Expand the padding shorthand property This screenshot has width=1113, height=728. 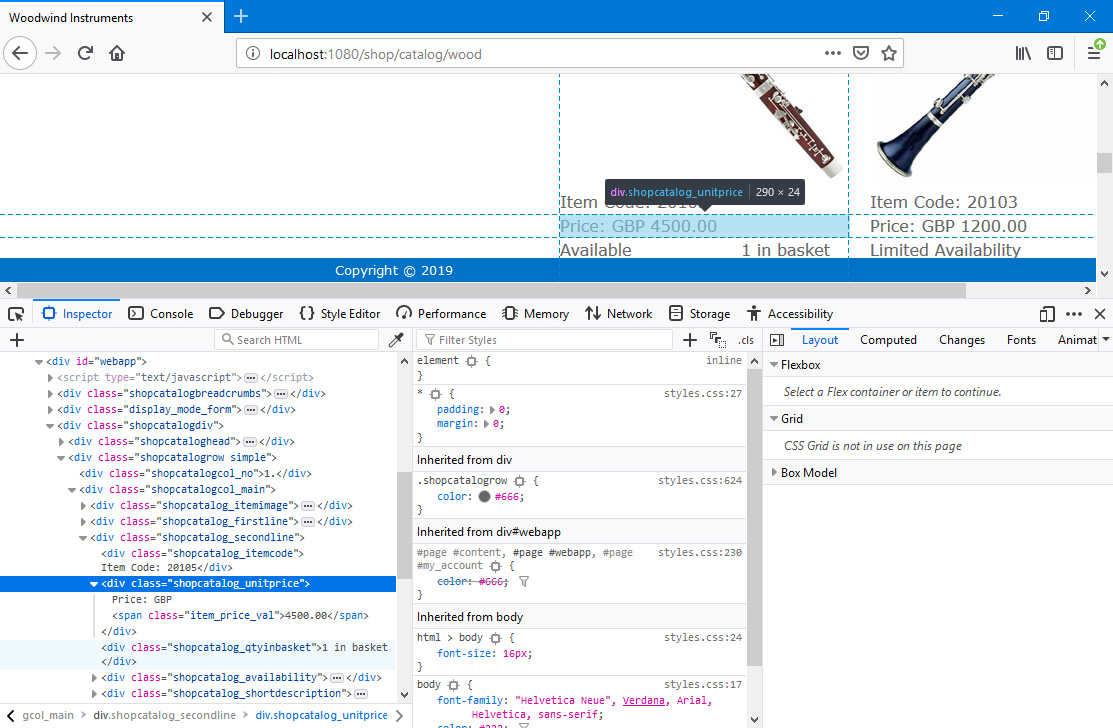coord(493,410)
